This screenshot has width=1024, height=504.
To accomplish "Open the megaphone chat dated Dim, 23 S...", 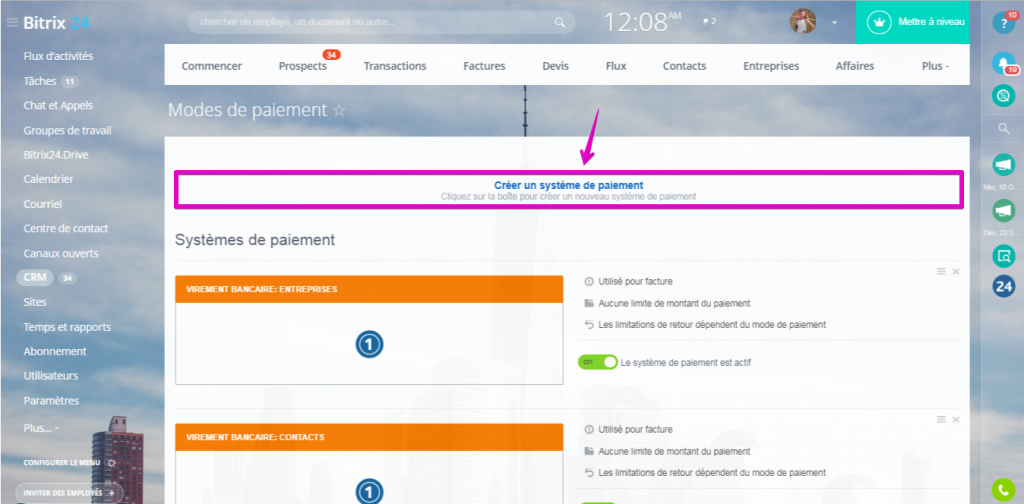I will (1003, 211).
